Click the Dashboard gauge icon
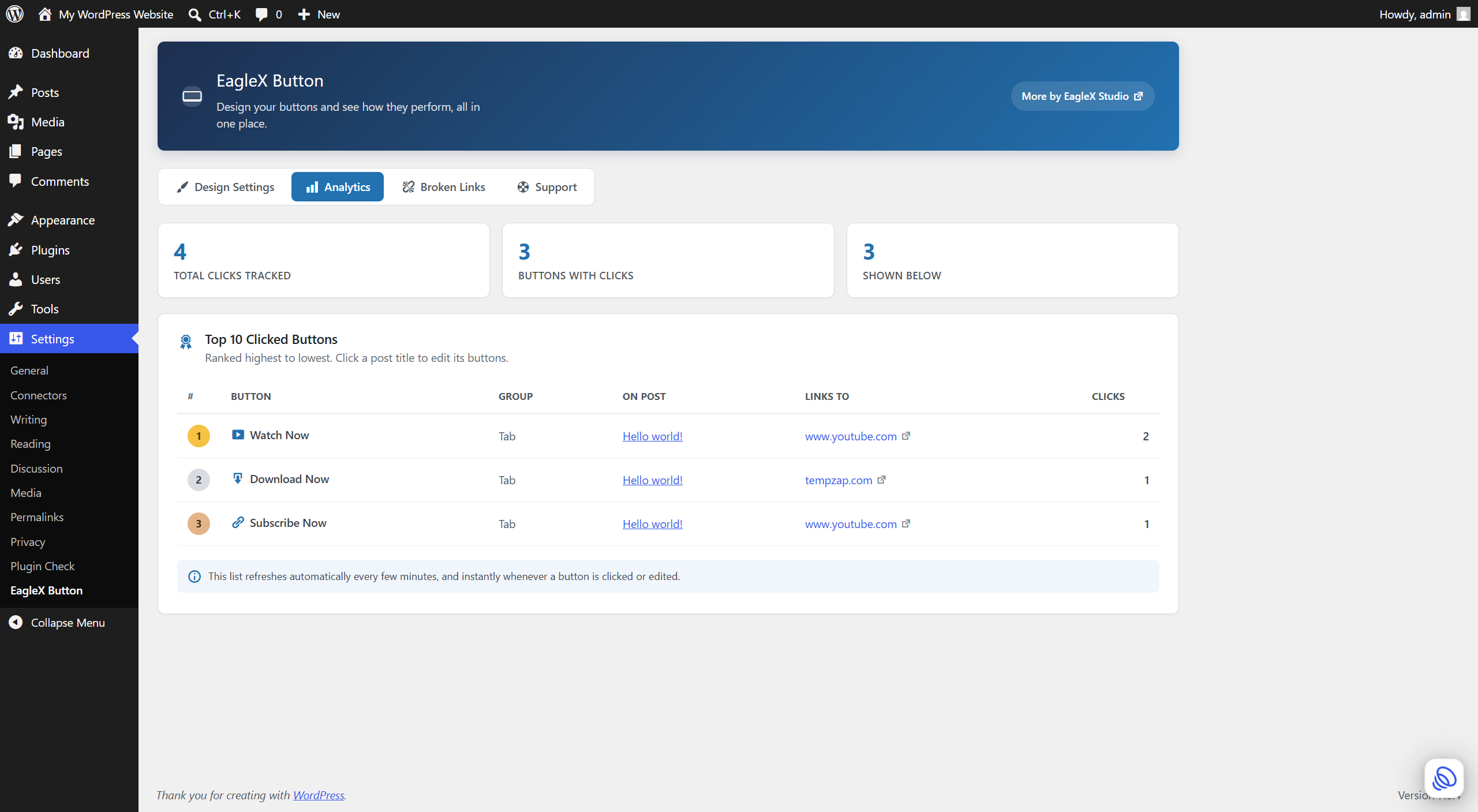1478x812 pixels. (16, 53)
